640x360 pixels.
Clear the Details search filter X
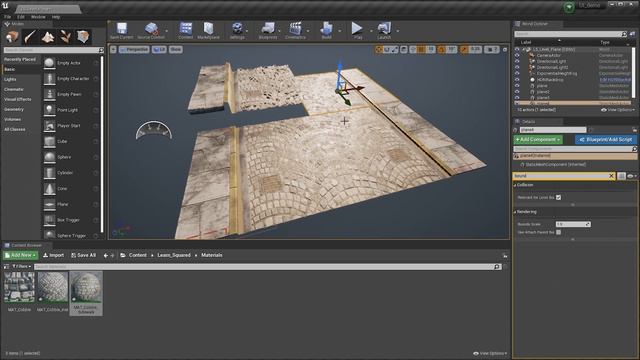click(611, 176)
